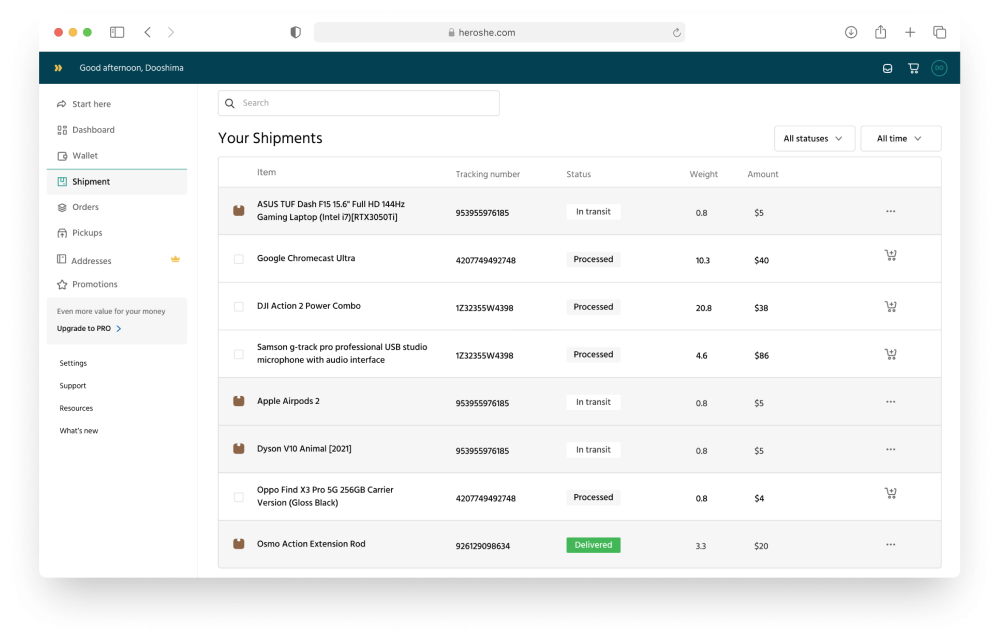Open more options for Apple Airpods 2 row
The image size is (996, 639).
[x=891, y=402]
